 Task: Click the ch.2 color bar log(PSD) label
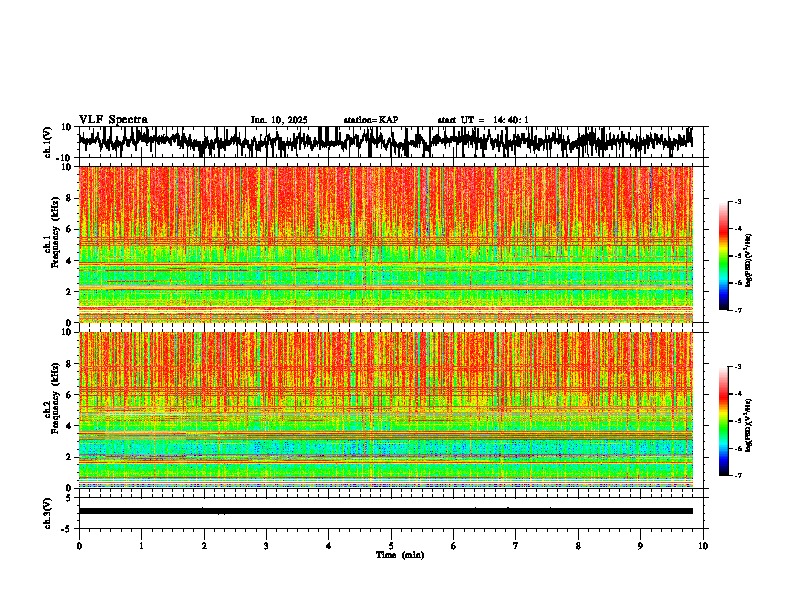coord(748,425)
